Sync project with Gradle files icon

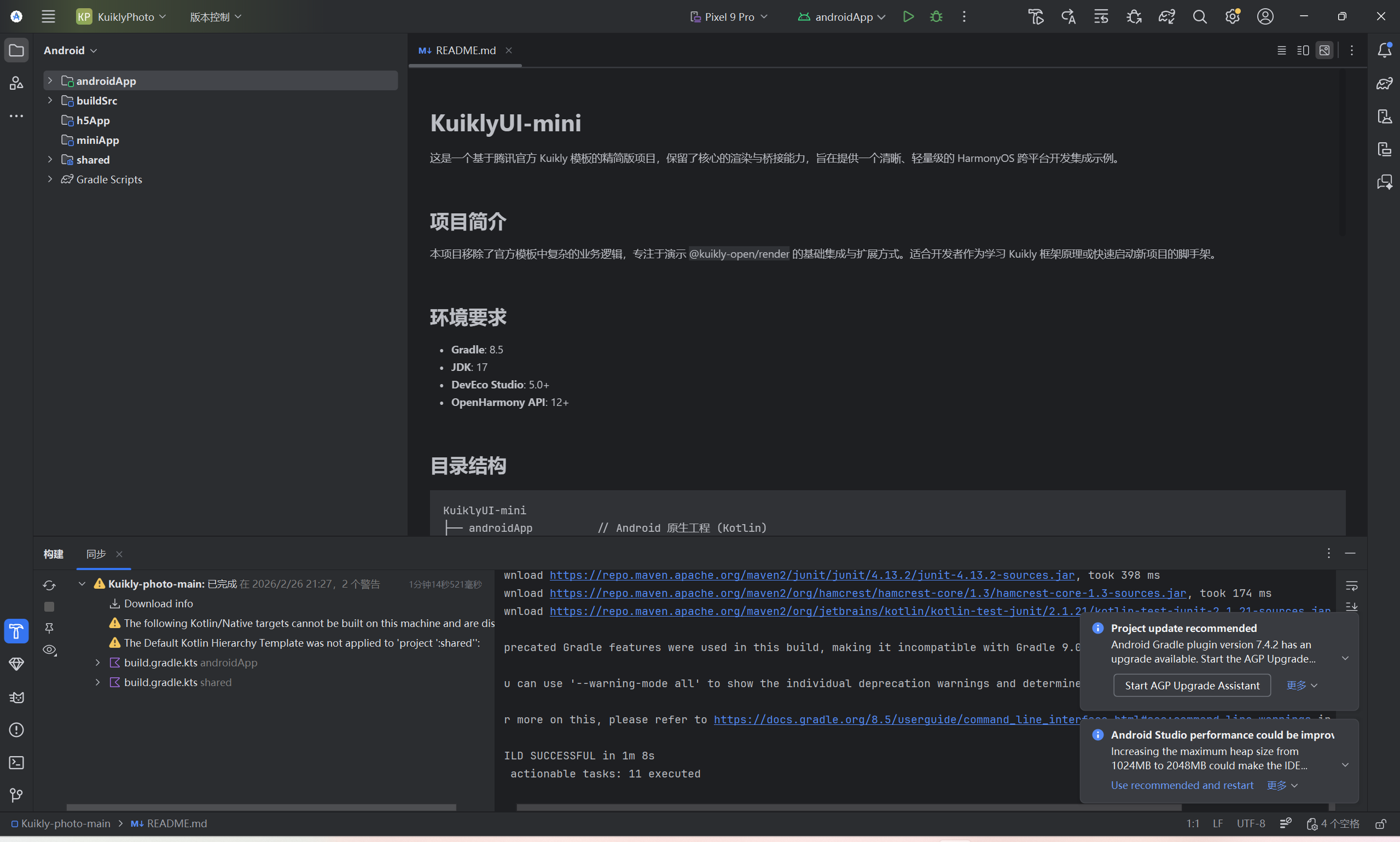[x=1166, y=16]
